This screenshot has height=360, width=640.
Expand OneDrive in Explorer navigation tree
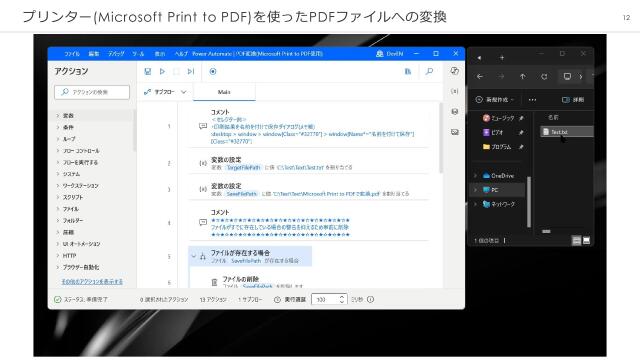coord(475,176)
